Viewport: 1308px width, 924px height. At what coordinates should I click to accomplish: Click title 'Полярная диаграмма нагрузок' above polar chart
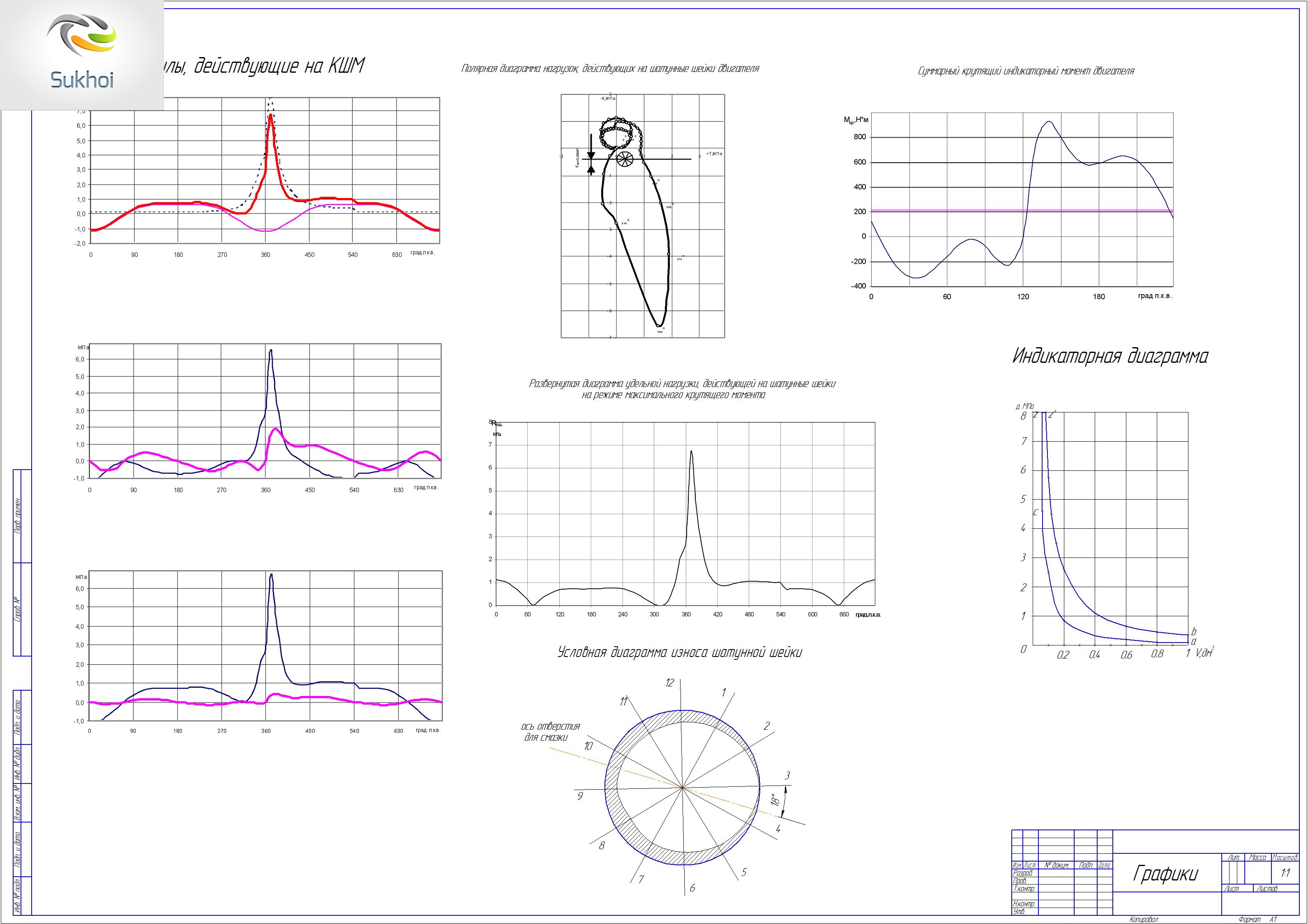(609, 69)
